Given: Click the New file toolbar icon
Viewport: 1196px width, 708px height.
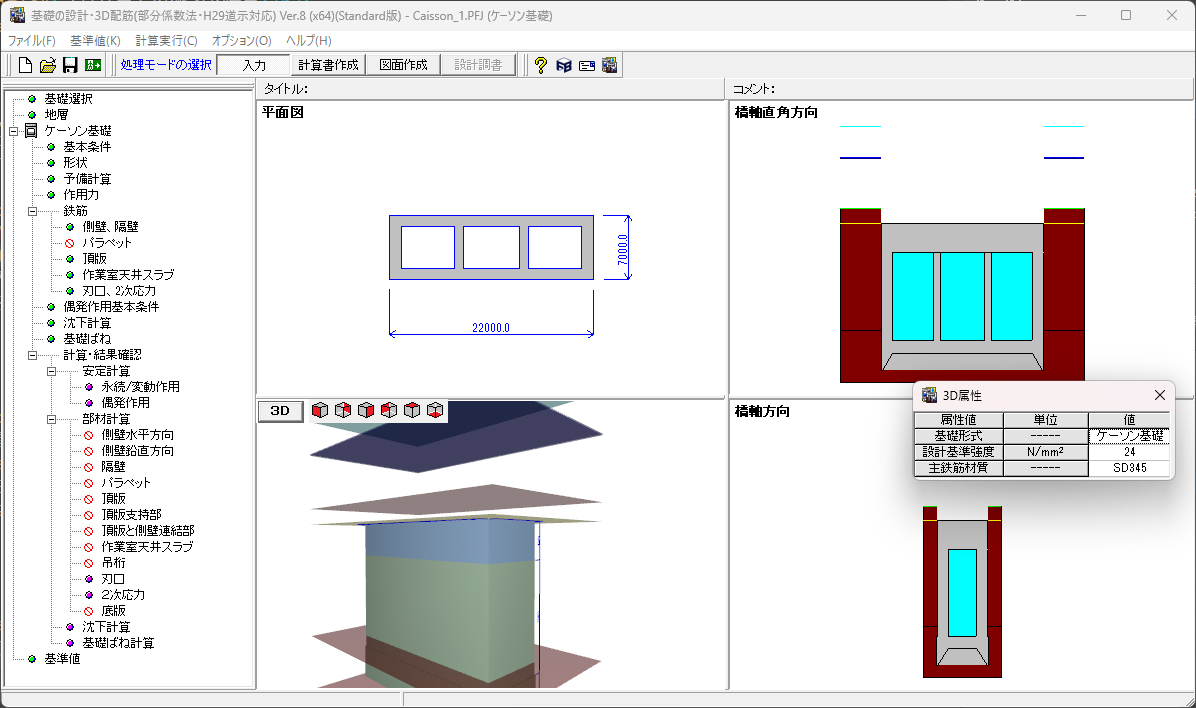Looking at the screenshot, I should point(26,65).
